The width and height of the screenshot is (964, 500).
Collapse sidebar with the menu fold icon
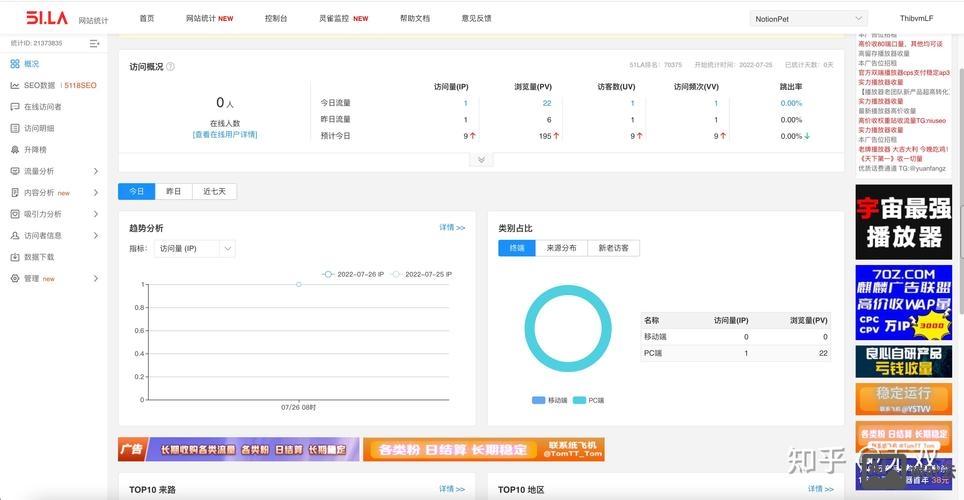94,44
